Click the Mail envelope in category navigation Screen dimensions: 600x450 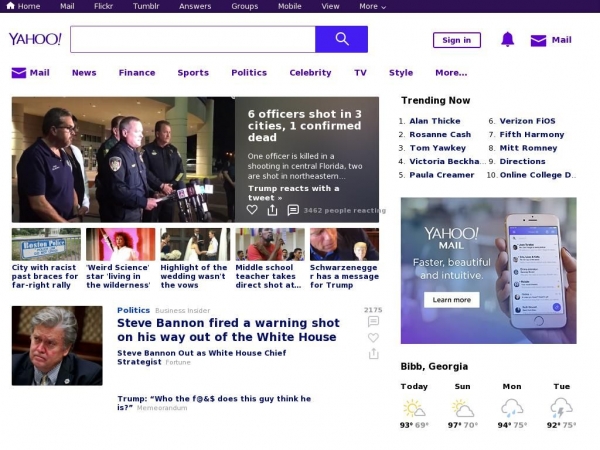click(x=19, y=73)
